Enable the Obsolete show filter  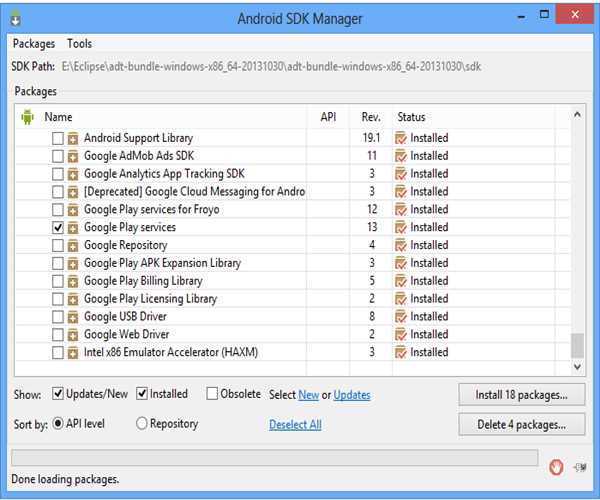(x=212, y=394)
